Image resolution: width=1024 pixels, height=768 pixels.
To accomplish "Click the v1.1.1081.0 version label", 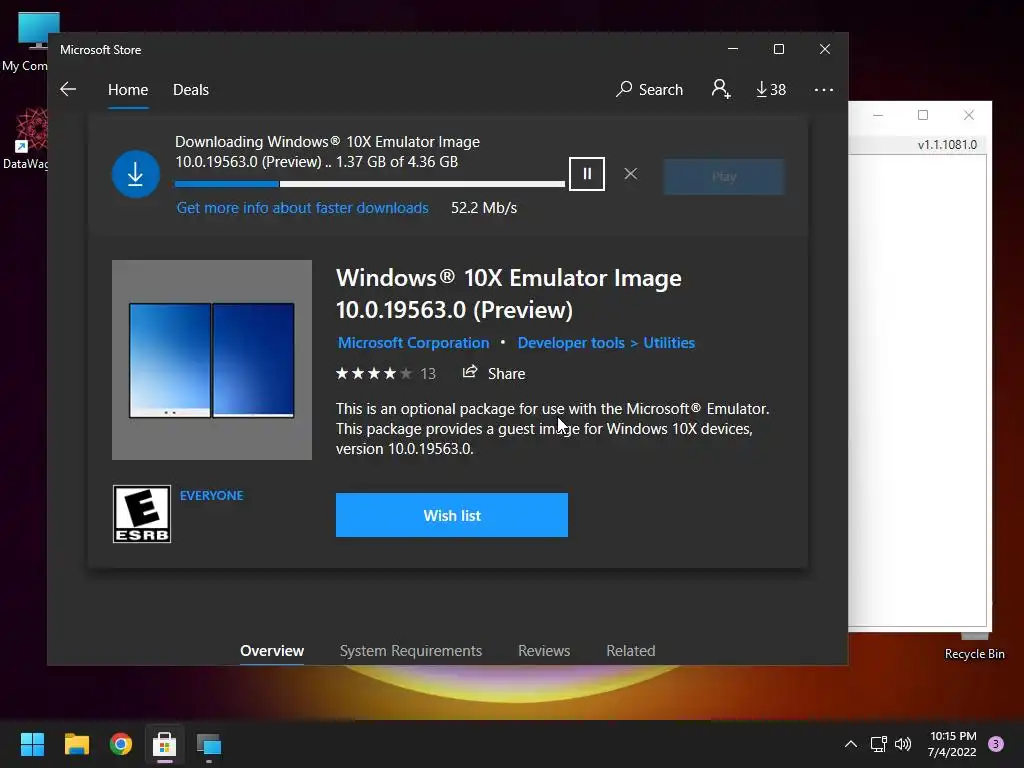I will [947, 144].
